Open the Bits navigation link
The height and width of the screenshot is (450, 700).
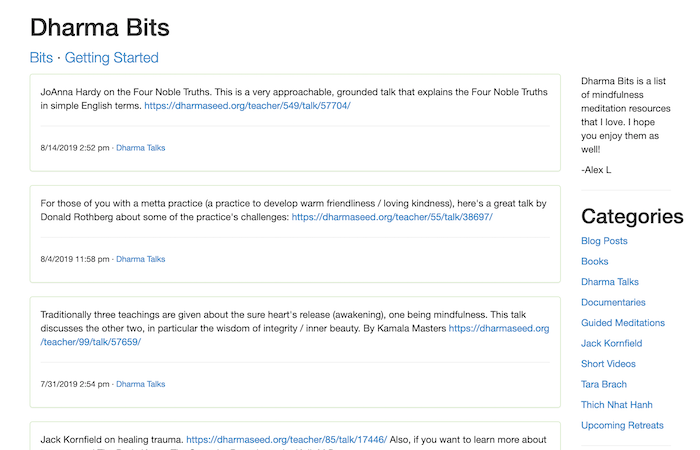click(41, 58)
